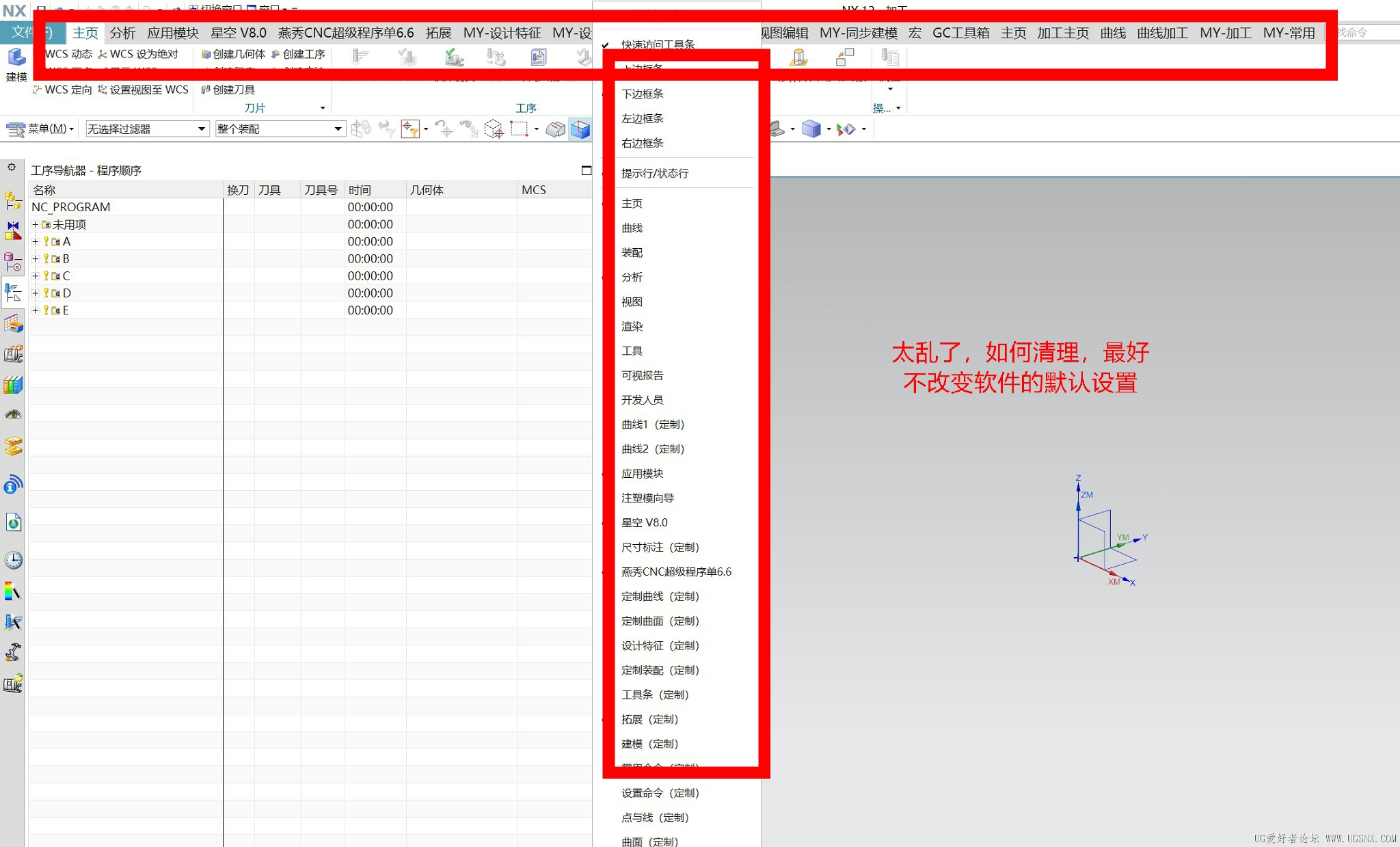Click the navigator settings gear icon
Screen dimensions: 1400x847
pos(12,167)
